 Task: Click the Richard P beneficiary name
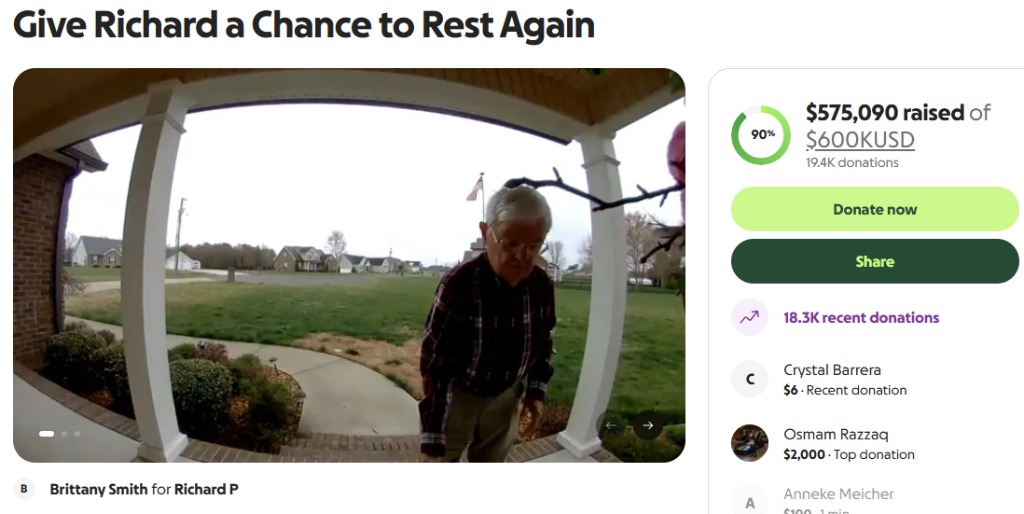pyautogui.click(x=206, y=489)
